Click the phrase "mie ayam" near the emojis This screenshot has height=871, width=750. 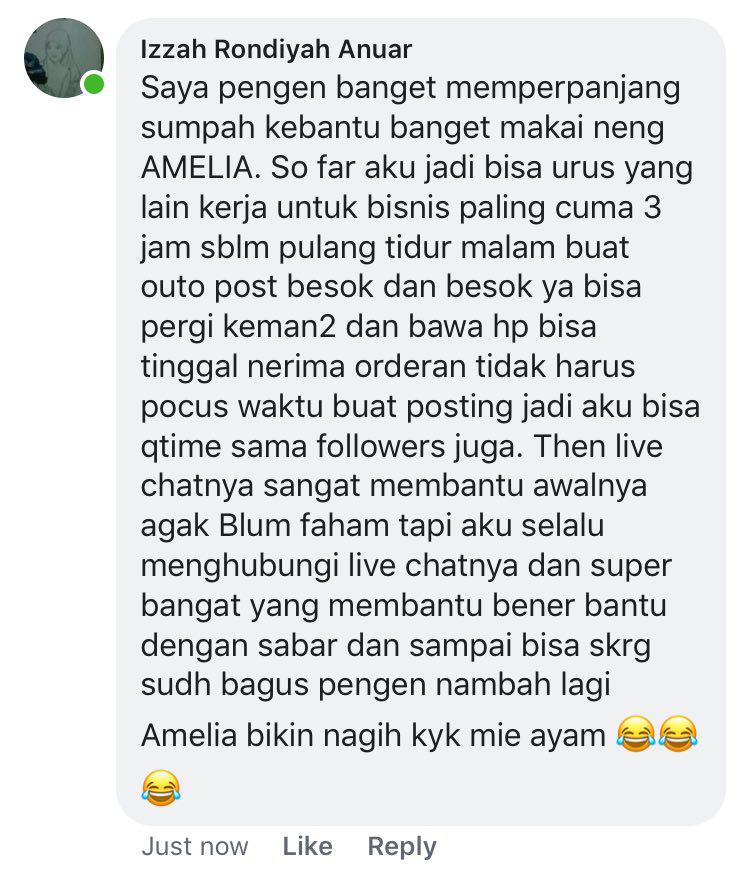coord(537,736)
